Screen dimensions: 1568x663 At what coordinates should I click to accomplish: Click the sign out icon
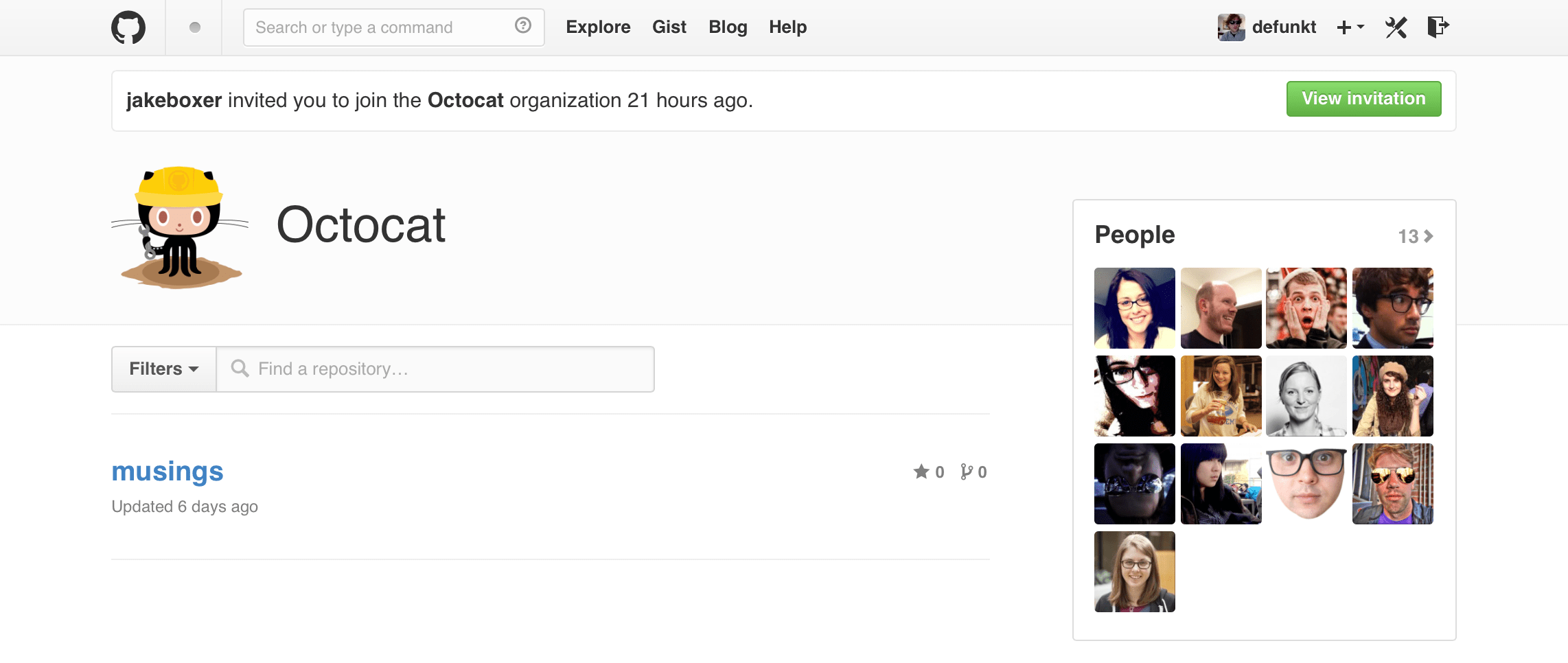tap(1438, 27)
